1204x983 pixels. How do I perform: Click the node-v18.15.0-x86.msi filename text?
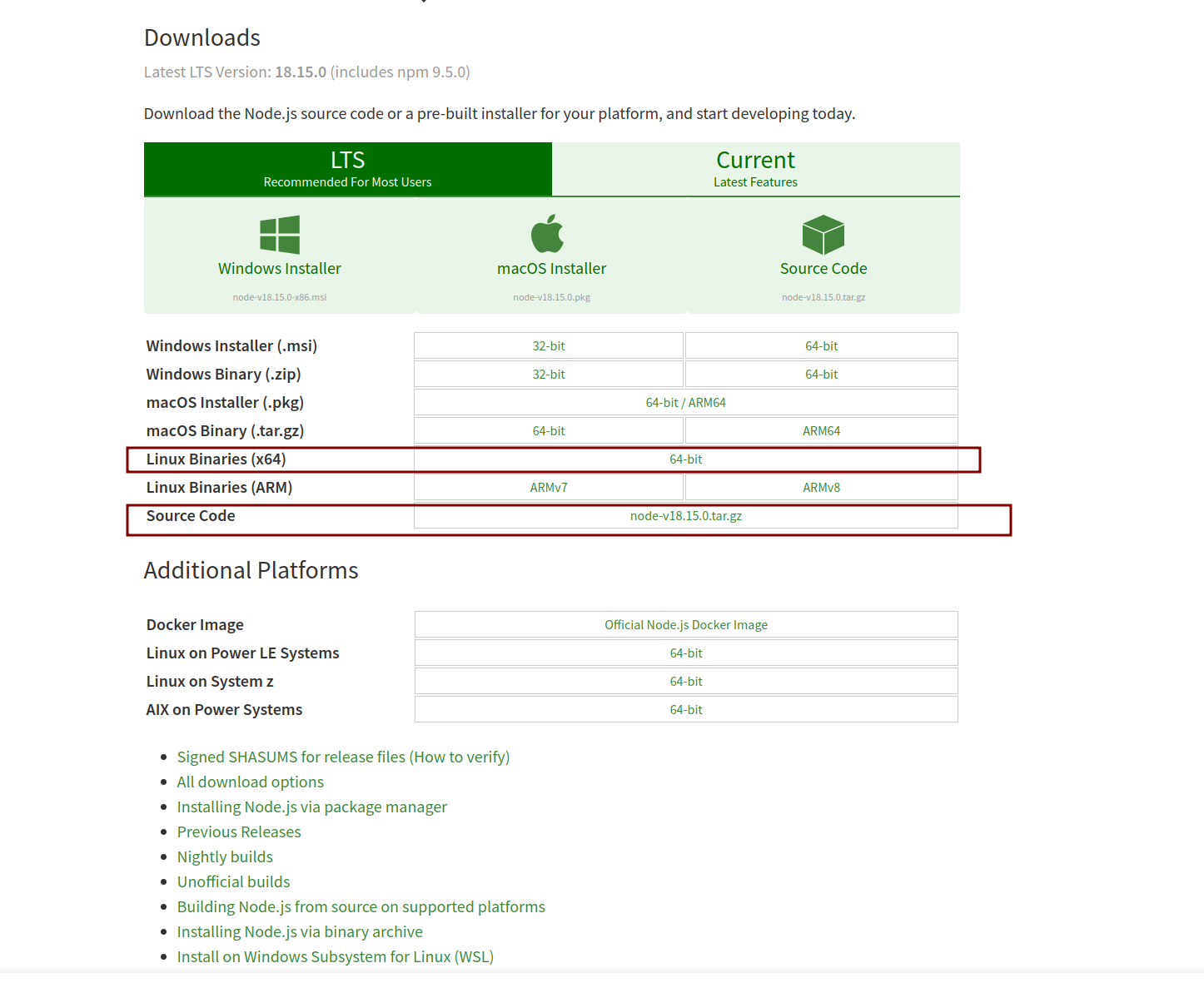280,297
